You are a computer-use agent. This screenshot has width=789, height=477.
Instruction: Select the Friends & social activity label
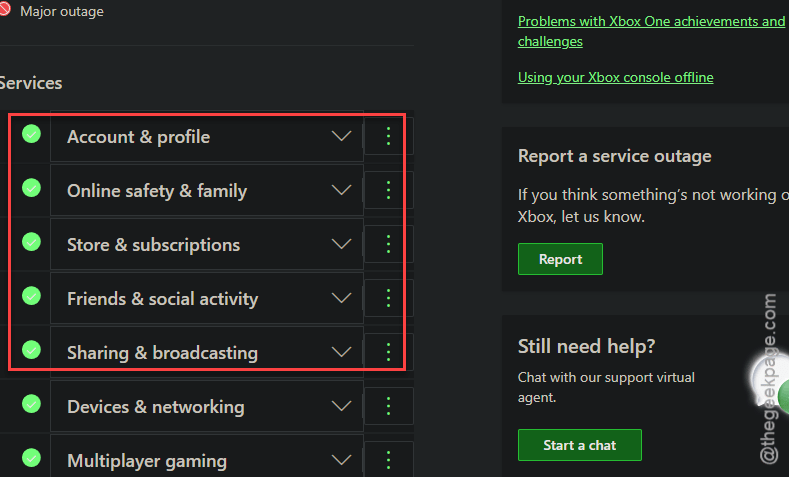[163, 299]
